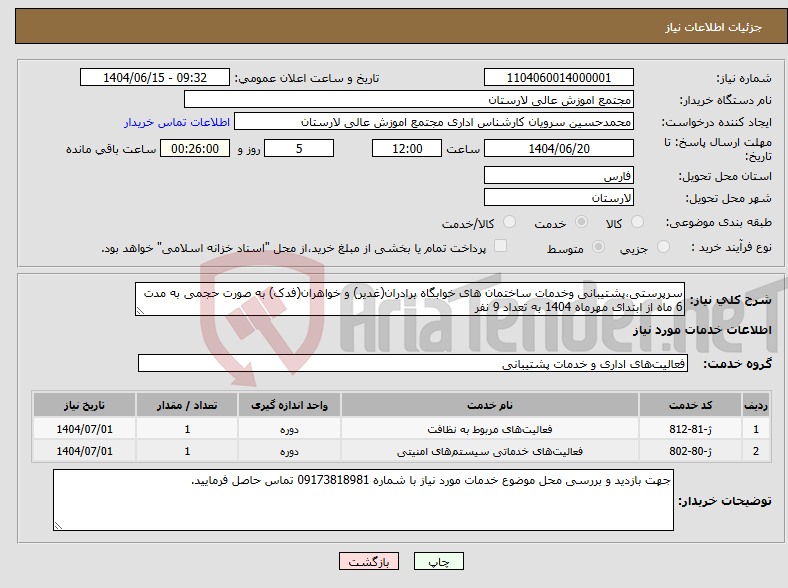Click the deadline time field 12:00

click(407, 148)
